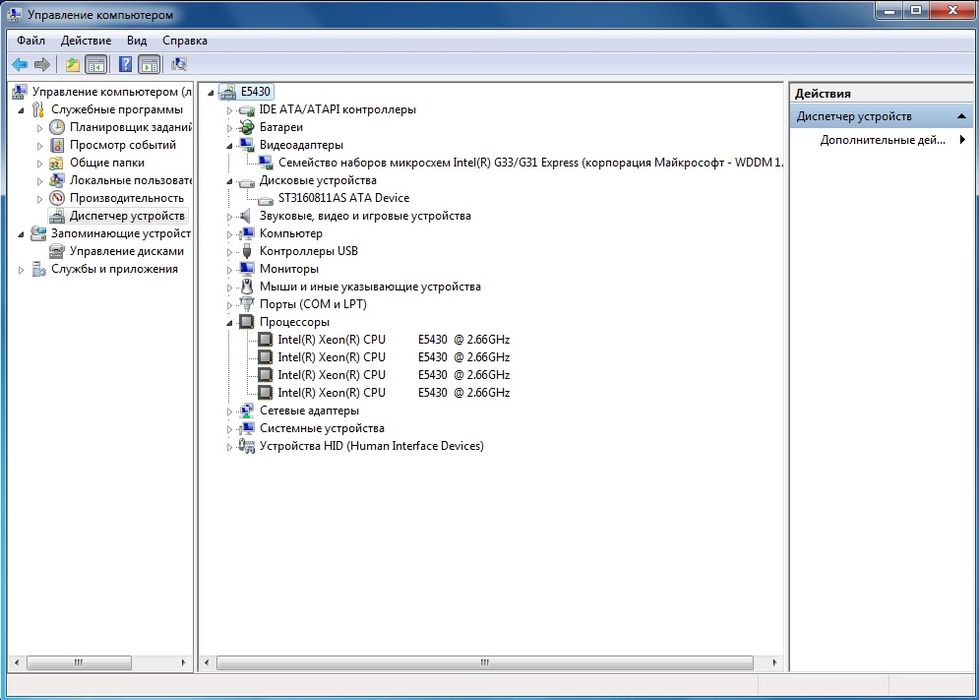Click the sound devices speaker icon
The height and width of the screenshot is (700, 979).
[246, 216]
